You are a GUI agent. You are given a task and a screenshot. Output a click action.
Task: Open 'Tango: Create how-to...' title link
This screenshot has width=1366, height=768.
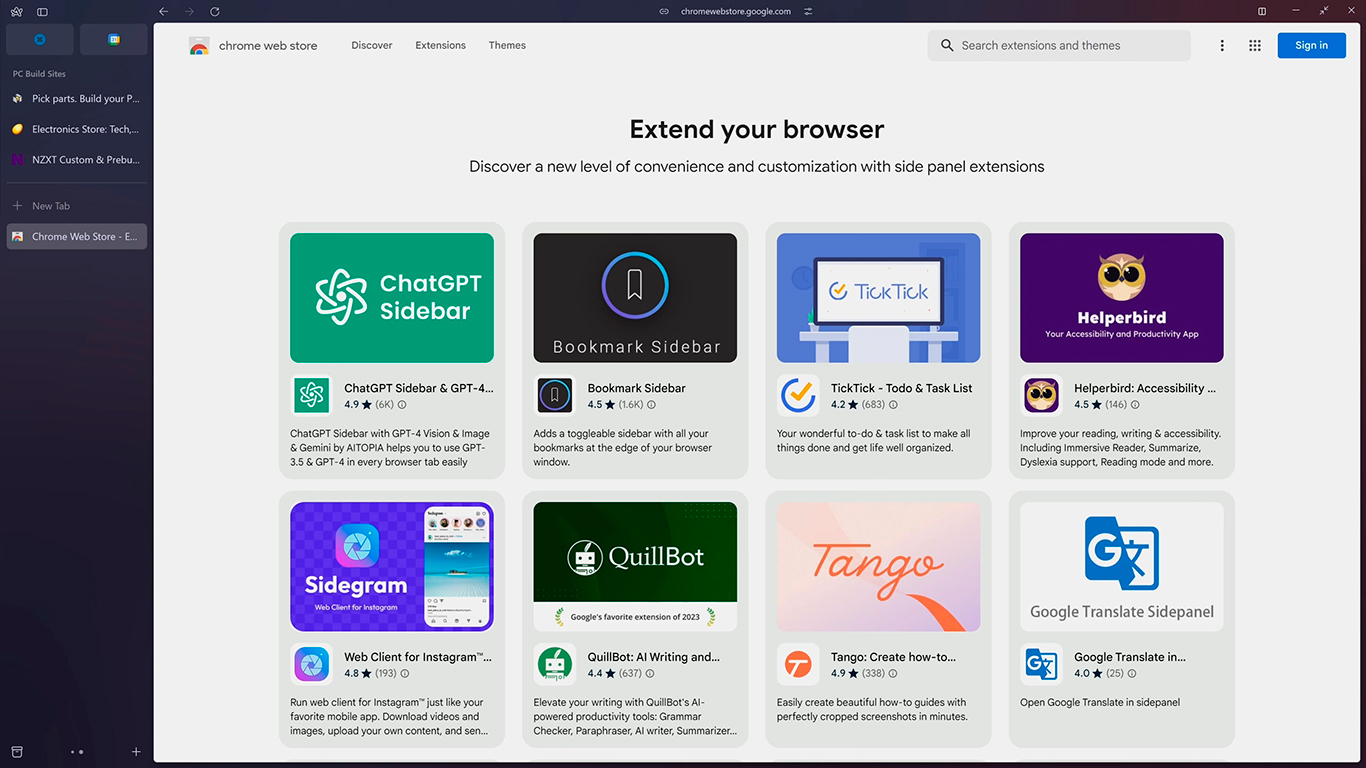click(x=894, y=657)
